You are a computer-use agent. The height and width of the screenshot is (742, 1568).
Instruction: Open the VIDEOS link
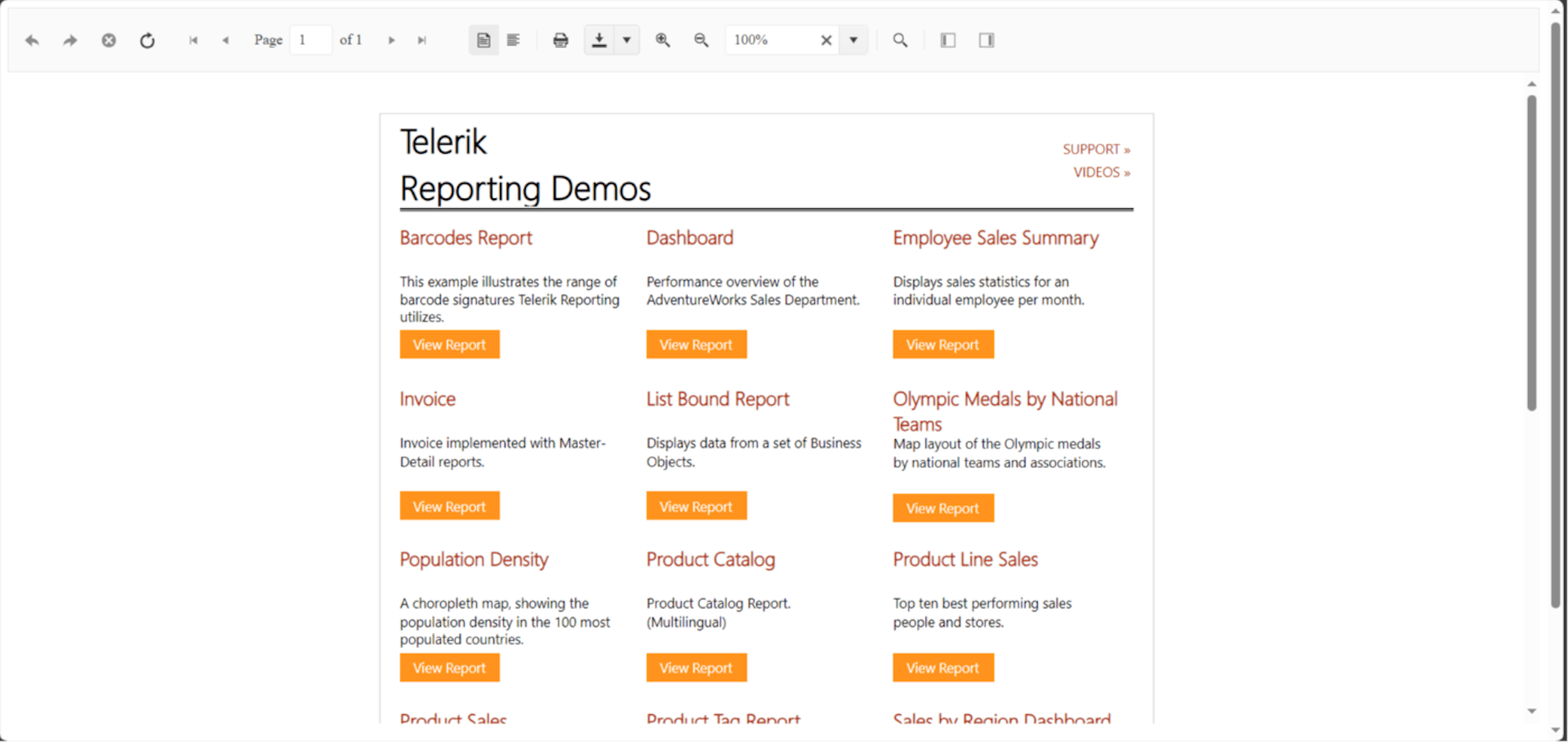(1101, 172)
